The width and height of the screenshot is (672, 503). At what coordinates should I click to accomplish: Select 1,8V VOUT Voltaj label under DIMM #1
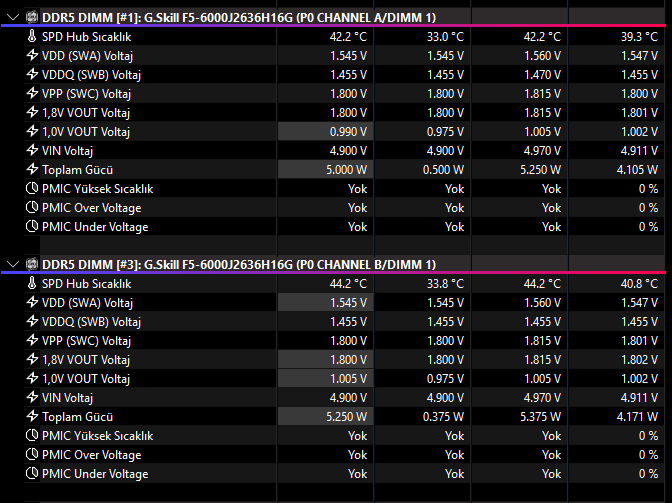[x=86, y=113]
